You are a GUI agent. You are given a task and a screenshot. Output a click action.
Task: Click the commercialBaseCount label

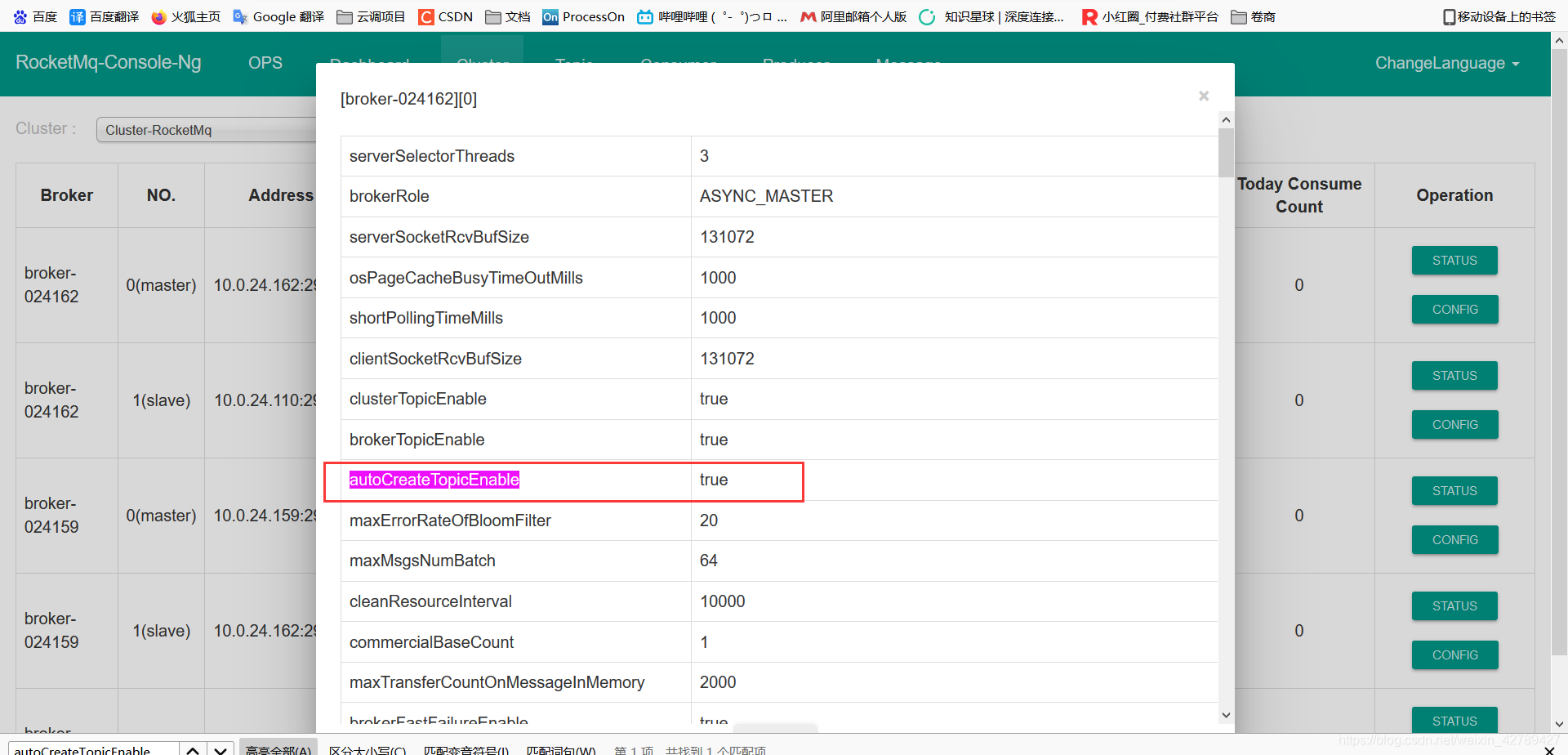coord(431,642)
